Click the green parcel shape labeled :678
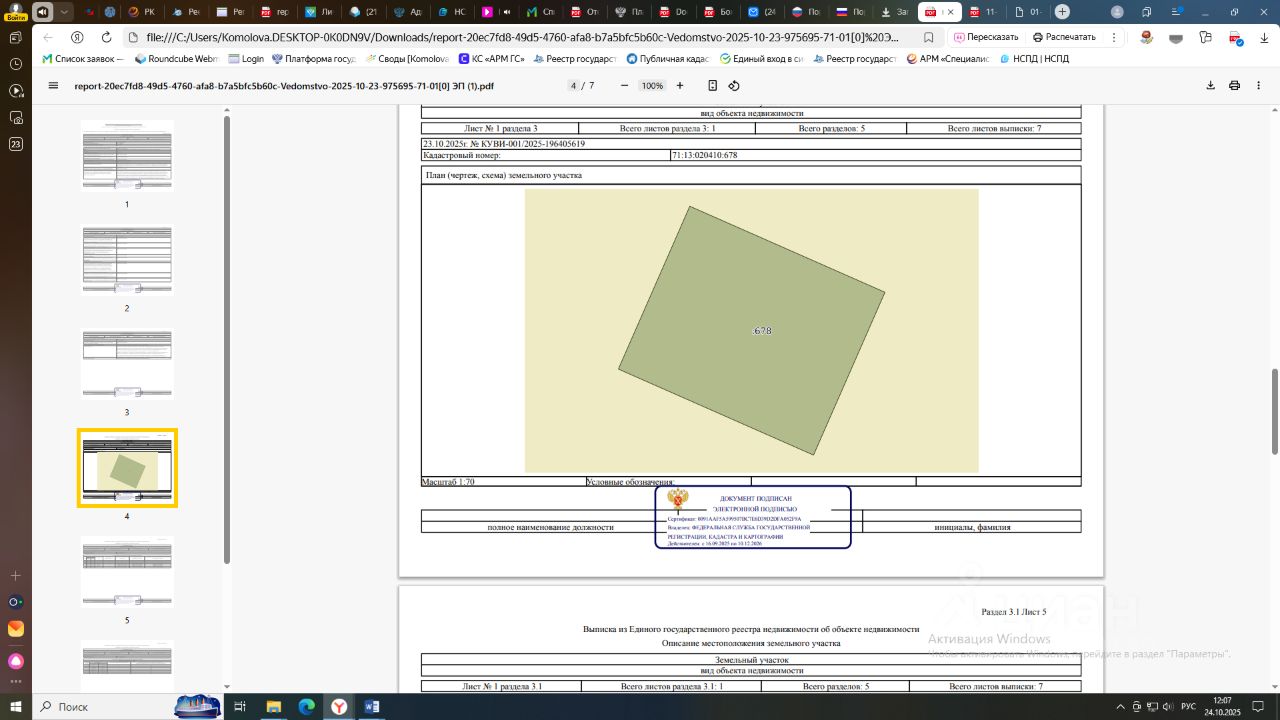 pyautogui.click(x=751, y=331)
